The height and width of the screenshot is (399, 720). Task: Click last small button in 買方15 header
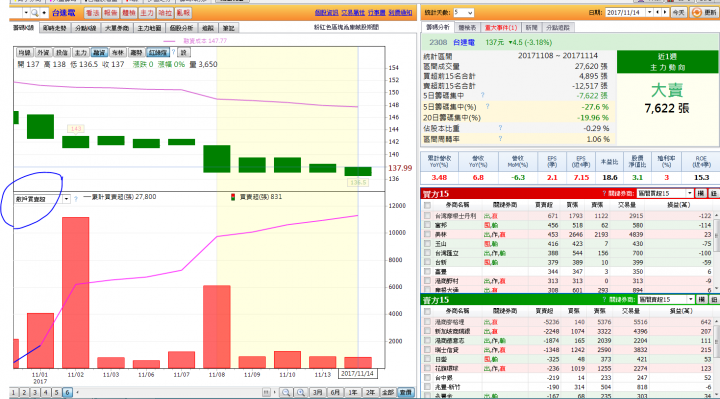(x=714, y=193)
